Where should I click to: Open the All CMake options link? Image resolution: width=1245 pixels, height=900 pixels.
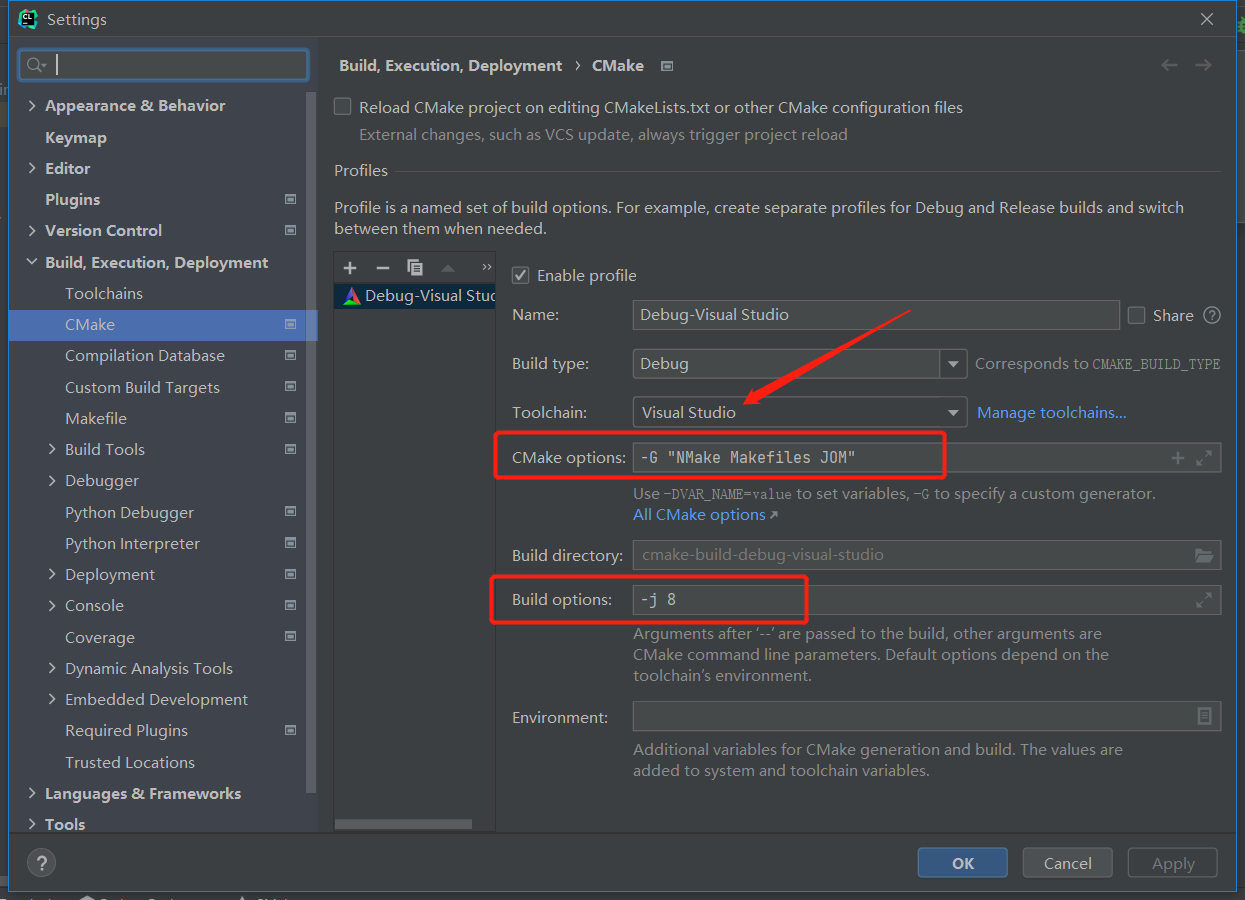click(705, 514)
